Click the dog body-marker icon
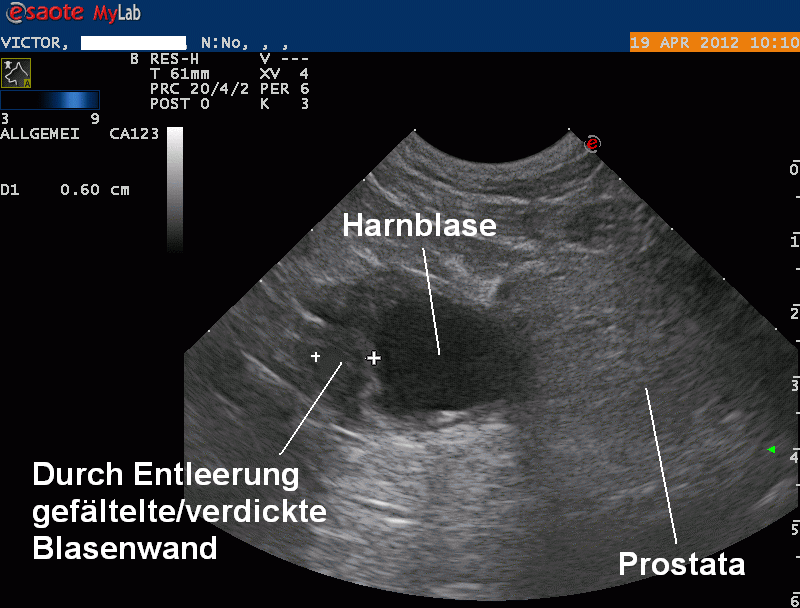The width and height of the screenshot is (800, 608). click(16, 72)
